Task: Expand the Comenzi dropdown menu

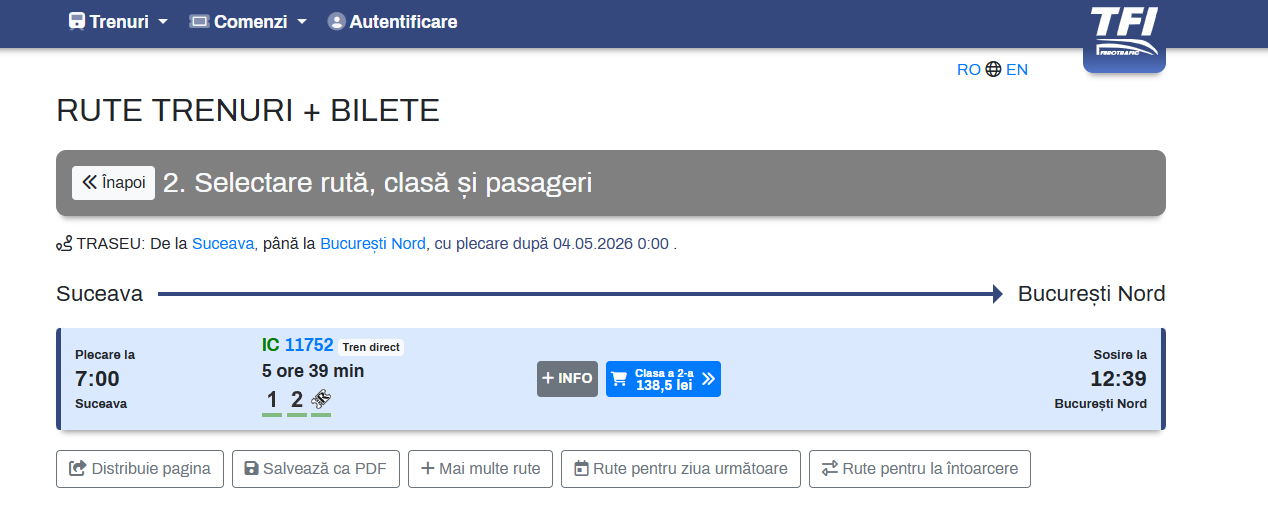Action: pyautogui.click(x=249, y=21)
